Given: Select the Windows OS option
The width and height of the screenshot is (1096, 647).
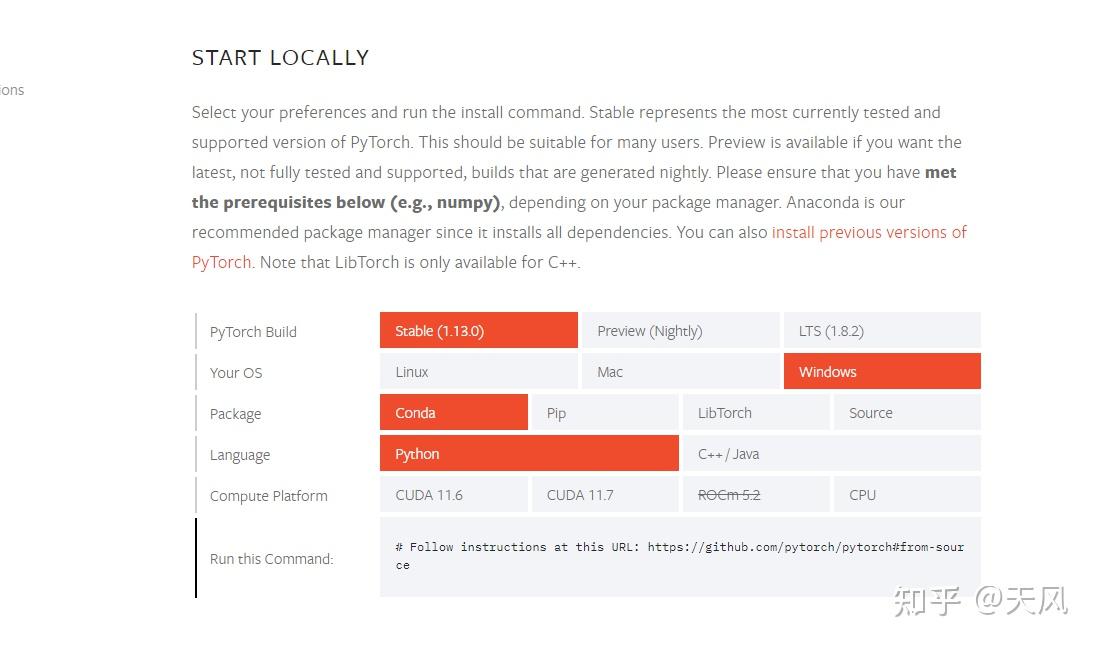Looking at the screenshot, I should coord(881,372).
